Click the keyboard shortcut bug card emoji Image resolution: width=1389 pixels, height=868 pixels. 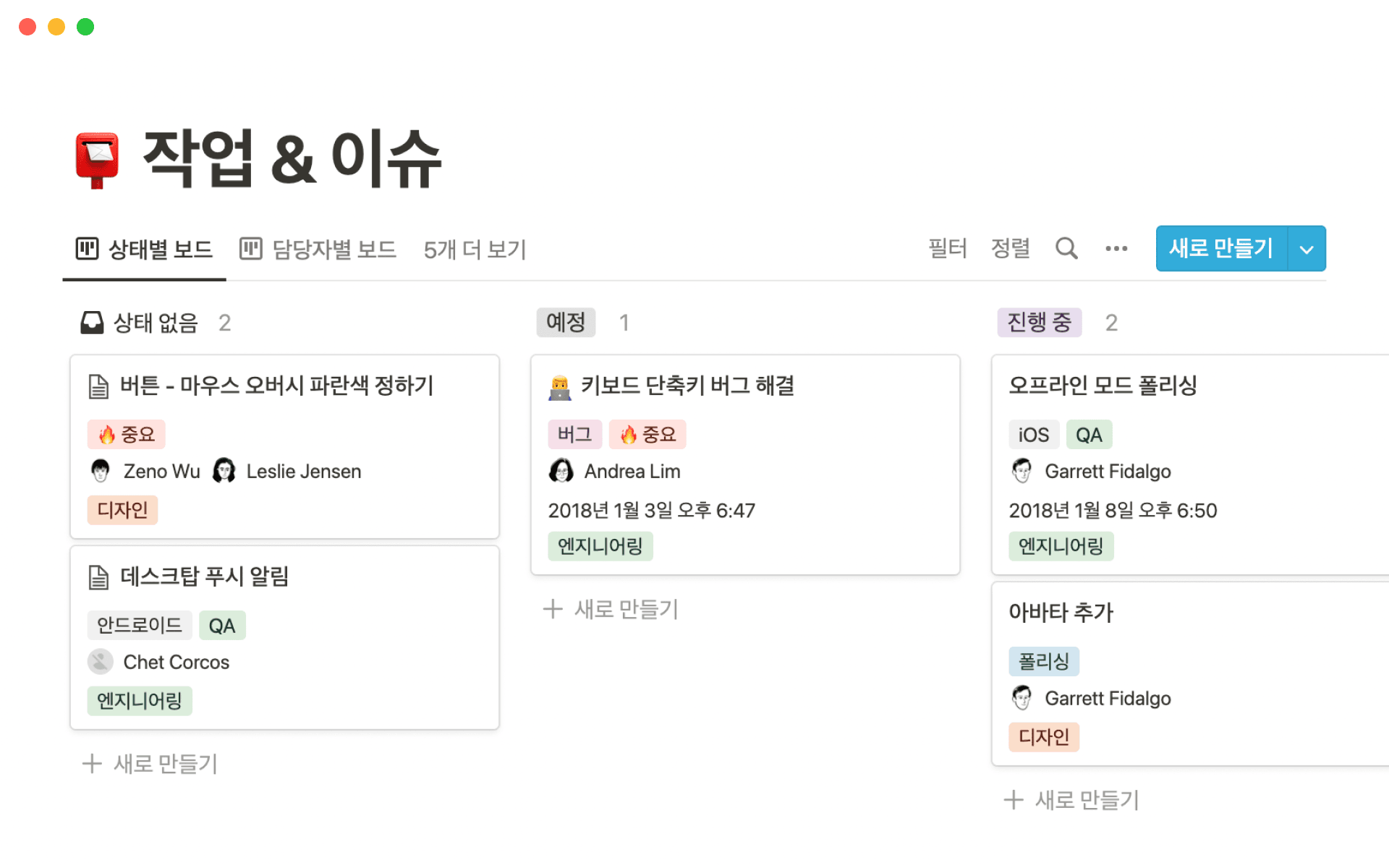559,388
